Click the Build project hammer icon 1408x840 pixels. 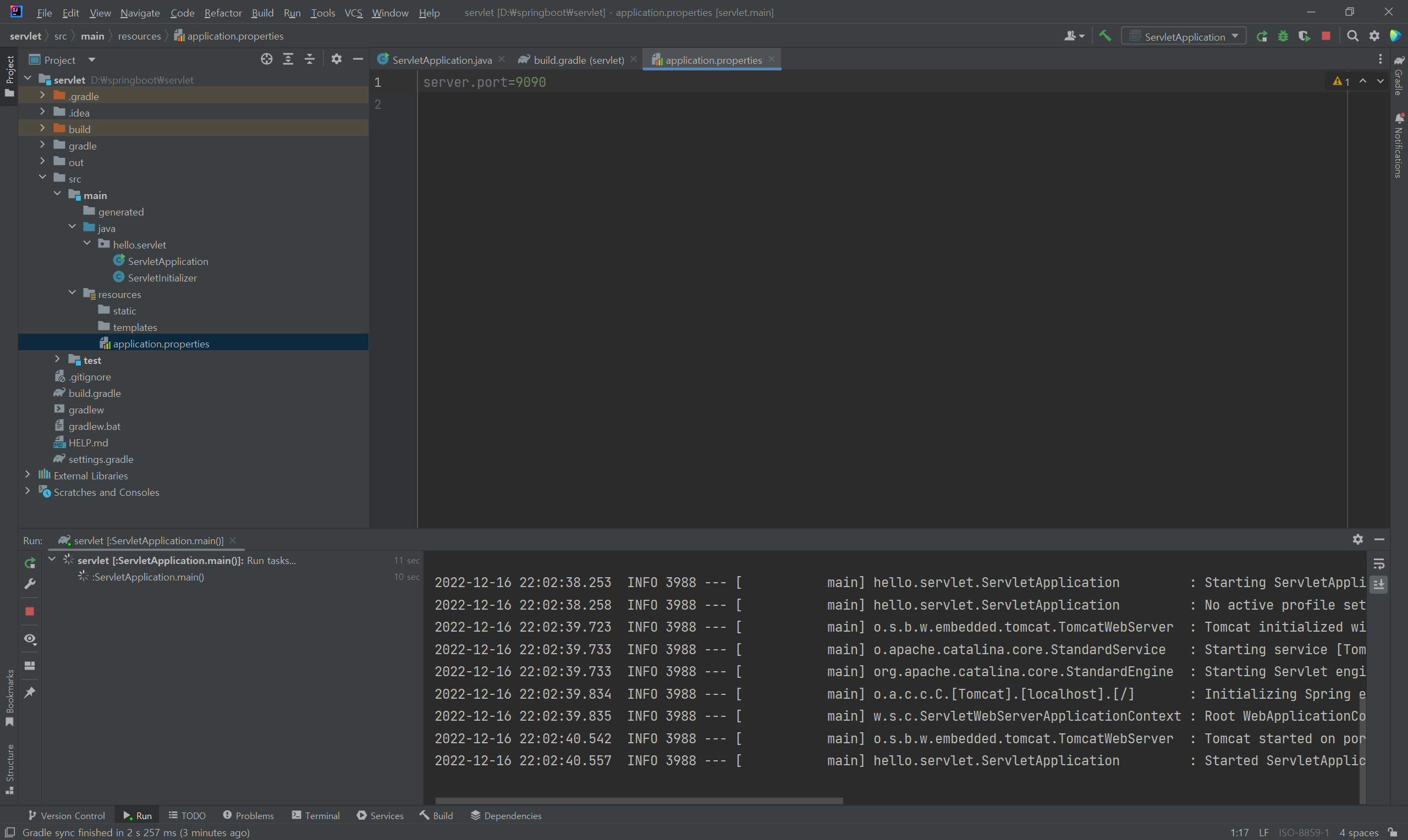(x=1104, y=36)
